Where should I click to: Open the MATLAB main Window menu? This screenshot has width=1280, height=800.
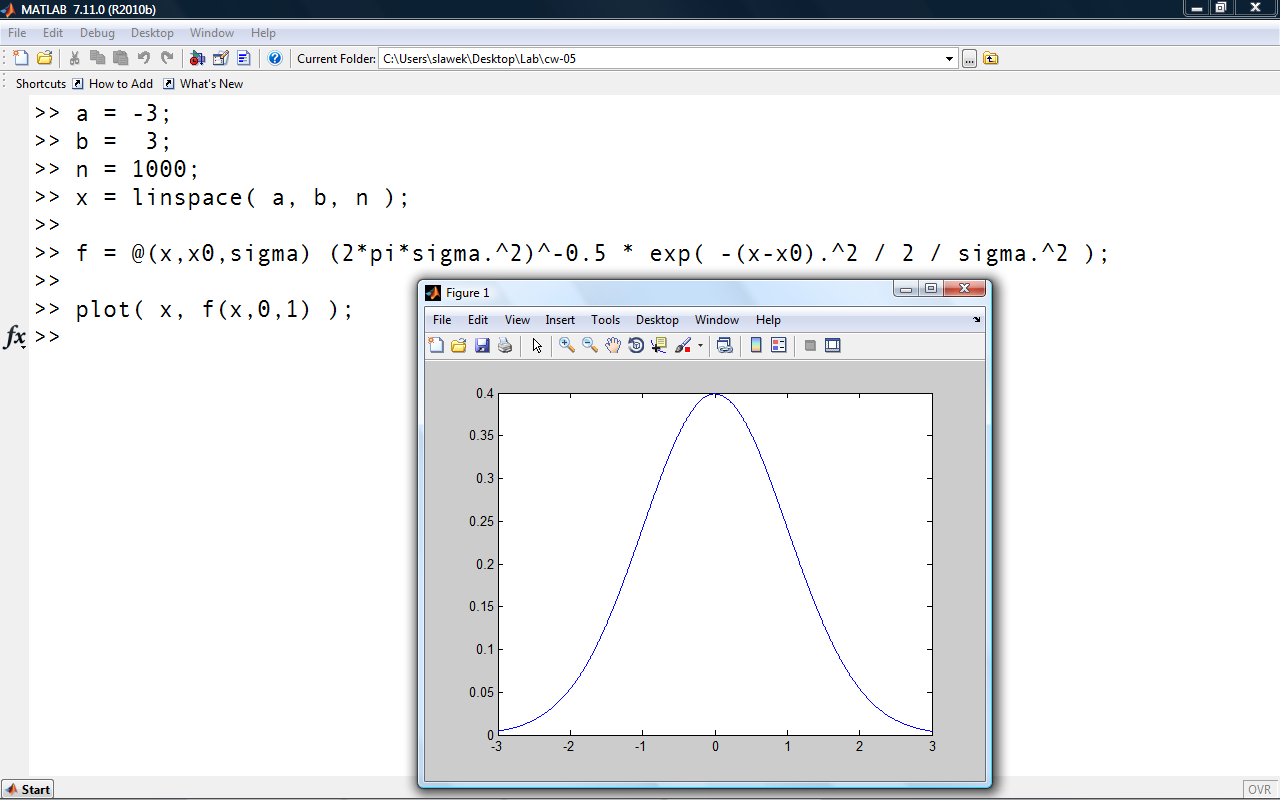[212, 33]
